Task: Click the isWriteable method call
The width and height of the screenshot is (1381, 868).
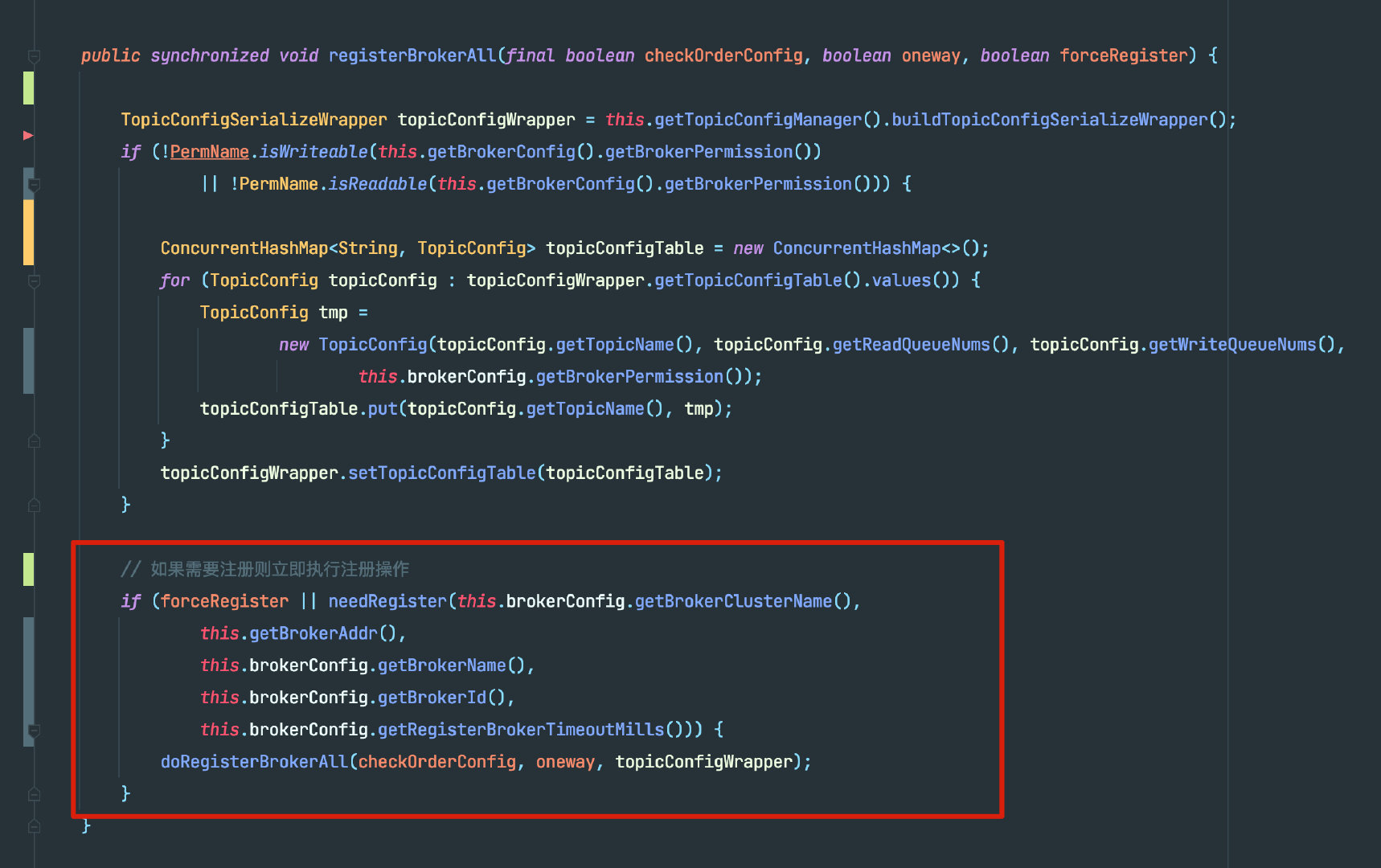Action: tap(313, 152)
